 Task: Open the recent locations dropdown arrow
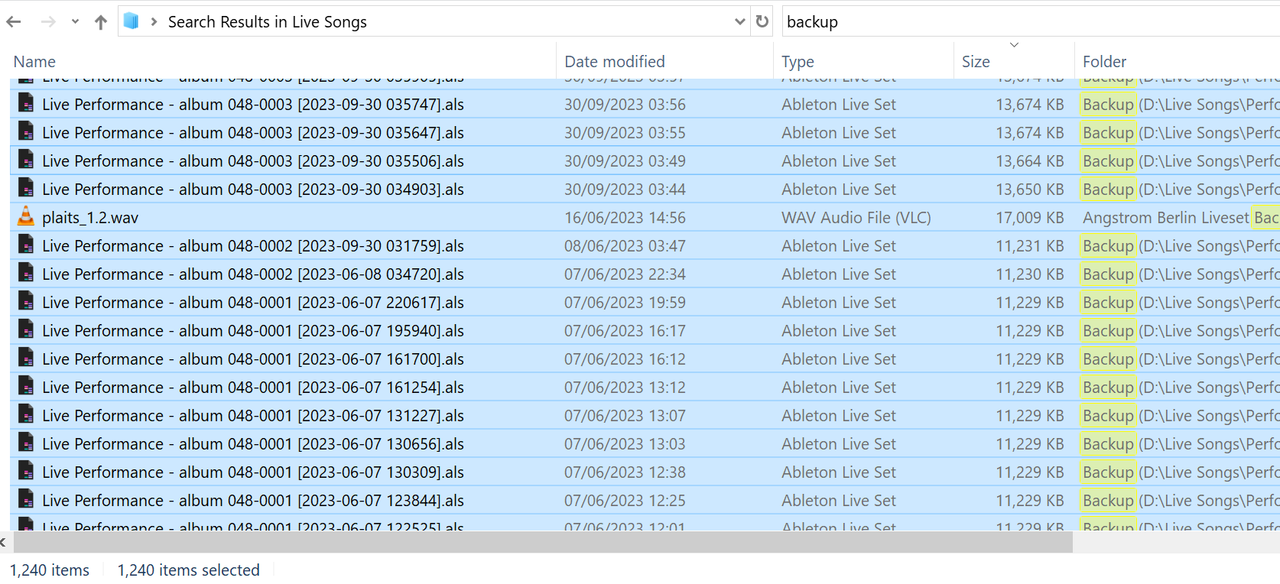(x=75, y=22)
